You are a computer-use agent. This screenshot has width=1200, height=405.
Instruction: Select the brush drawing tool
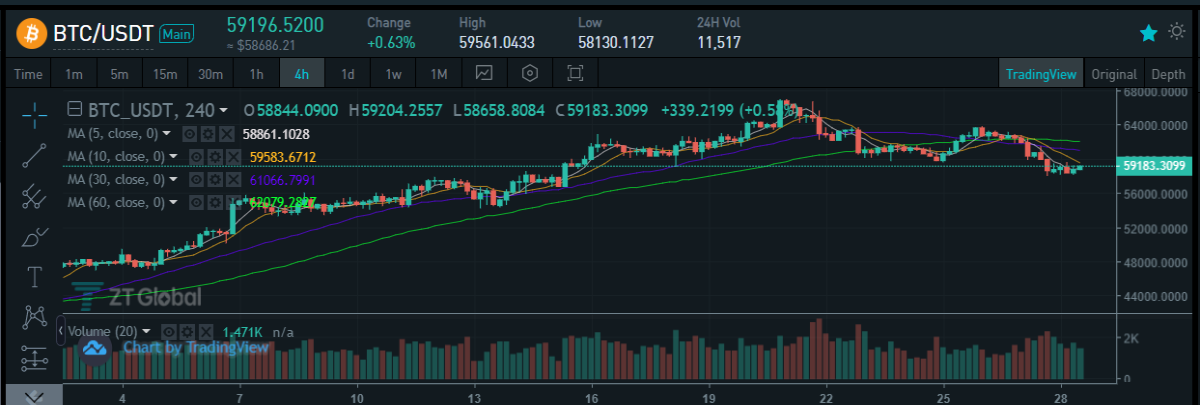tap(35, 237)
